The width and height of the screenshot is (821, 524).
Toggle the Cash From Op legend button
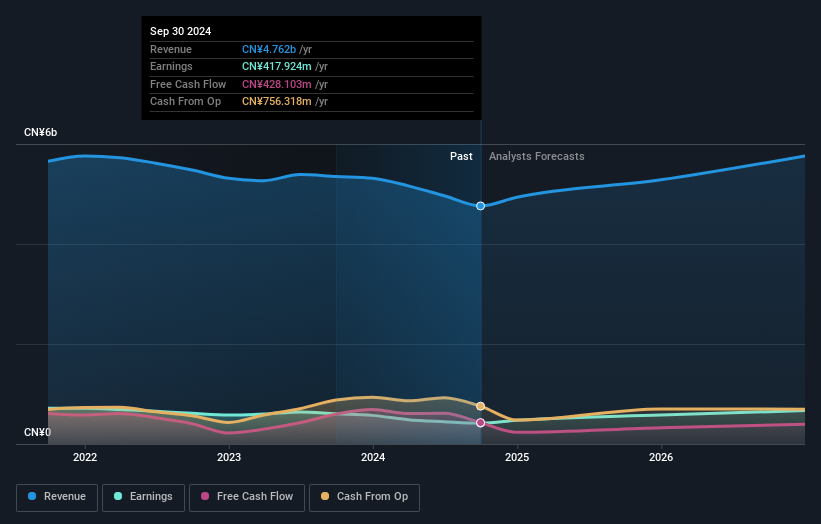pos(364,497)
